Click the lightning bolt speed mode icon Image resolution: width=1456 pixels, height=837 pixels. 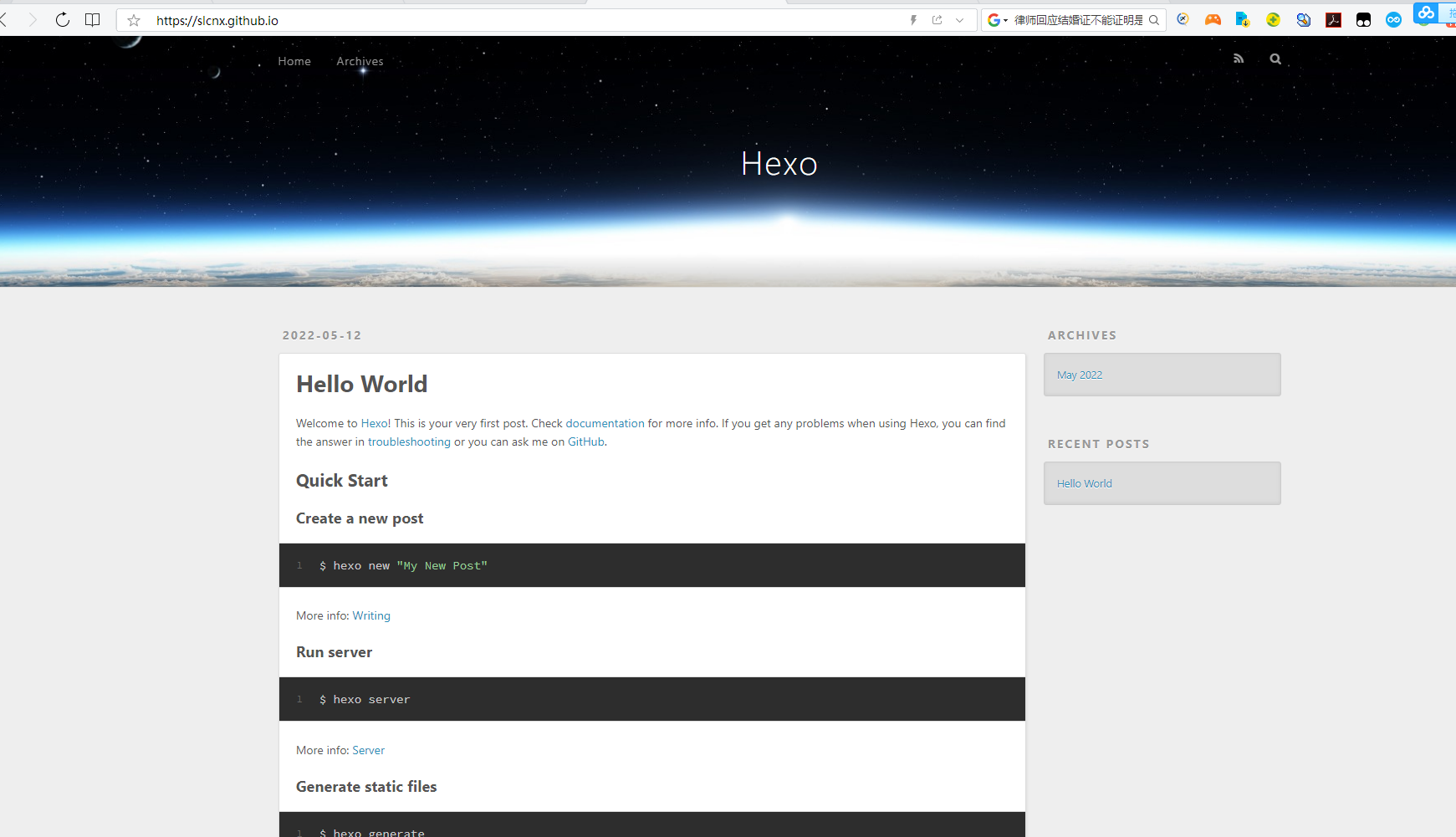click(913, 20)
